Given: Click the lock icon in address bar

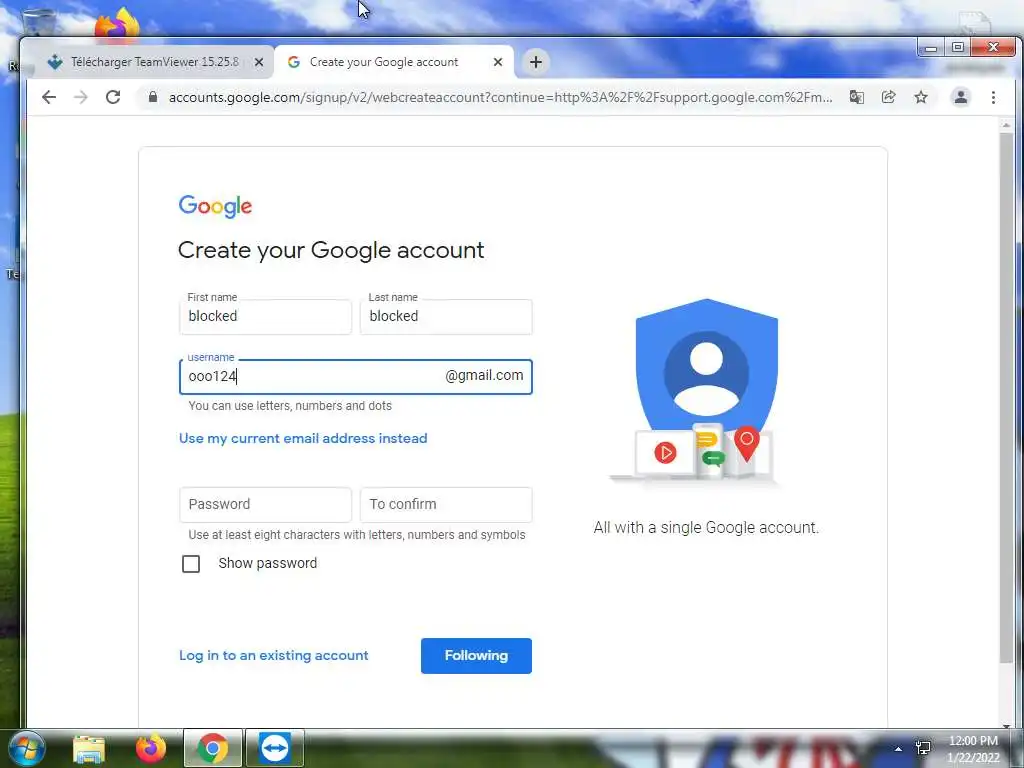Looking at the screenshot, I should (153, 97).
